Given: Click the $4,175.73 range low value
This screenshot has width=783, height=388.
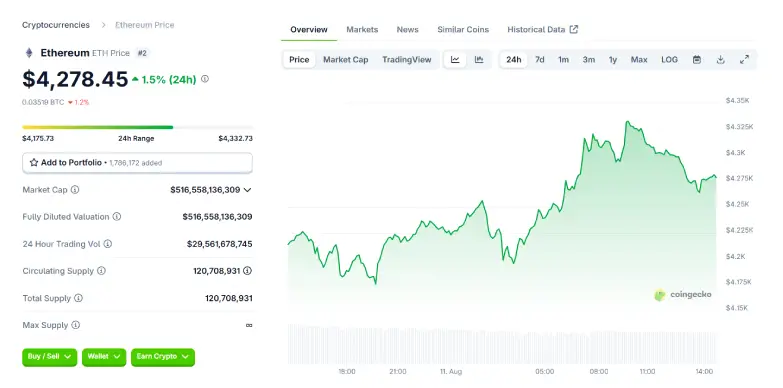Looking at the screenshot, I should click(x=38, y=138).
